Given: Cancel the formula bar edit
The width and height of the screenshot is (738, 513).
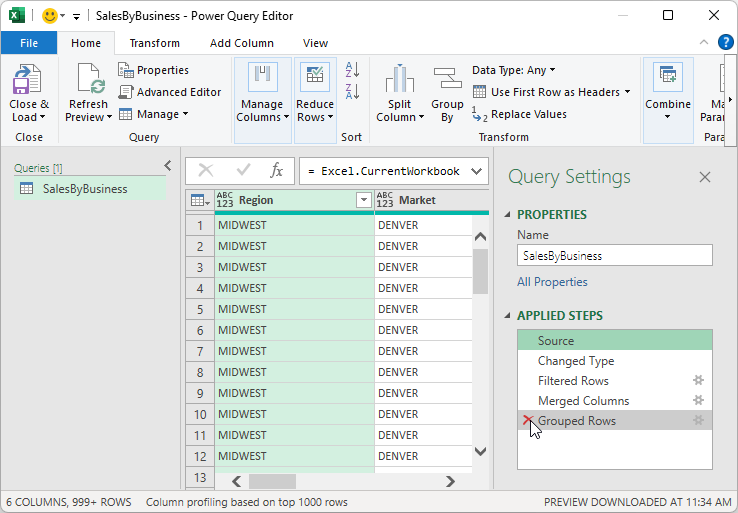Looking at the screenshot, I should [206, 170].
